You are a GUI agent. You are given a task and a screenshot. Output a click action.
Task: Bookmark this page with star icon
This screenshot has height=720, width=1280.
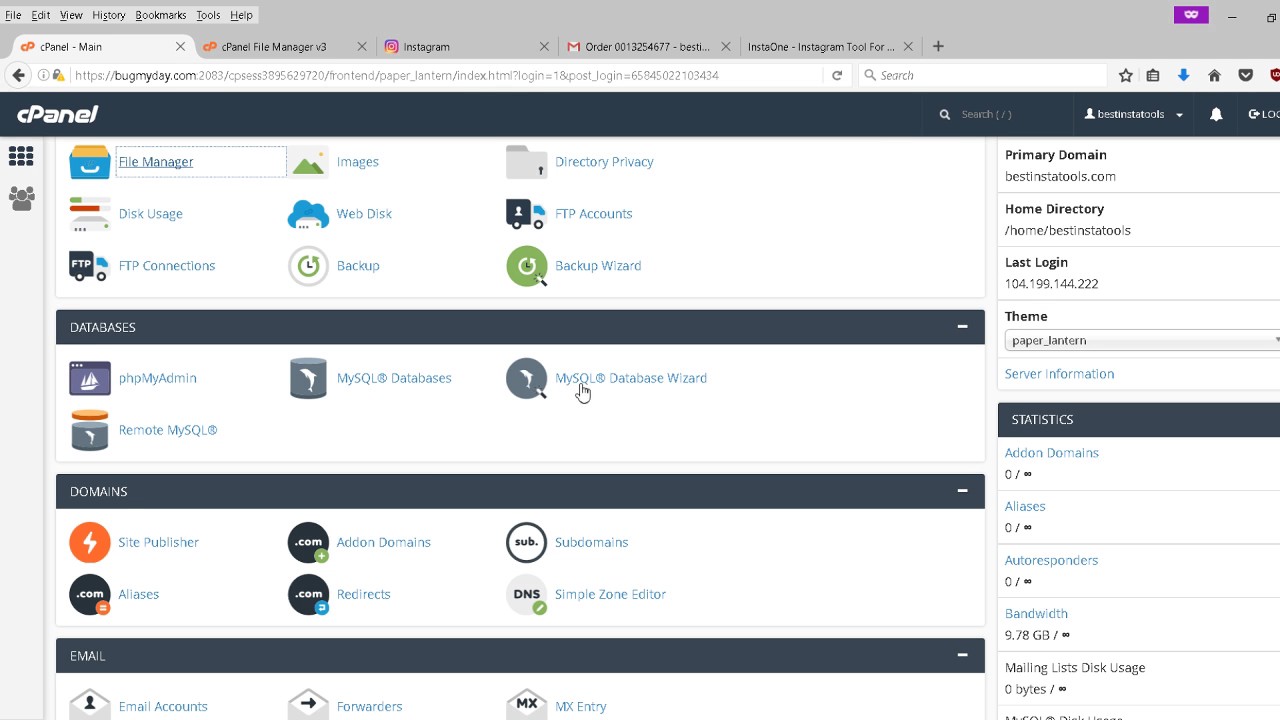point(1125,75)
